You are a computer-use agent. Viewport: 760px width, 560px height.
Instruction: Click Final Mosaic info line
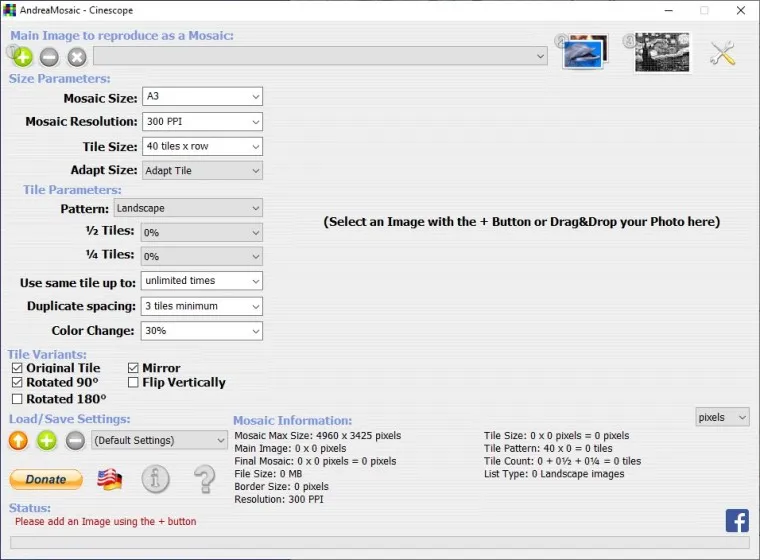[x=315, y=461]
